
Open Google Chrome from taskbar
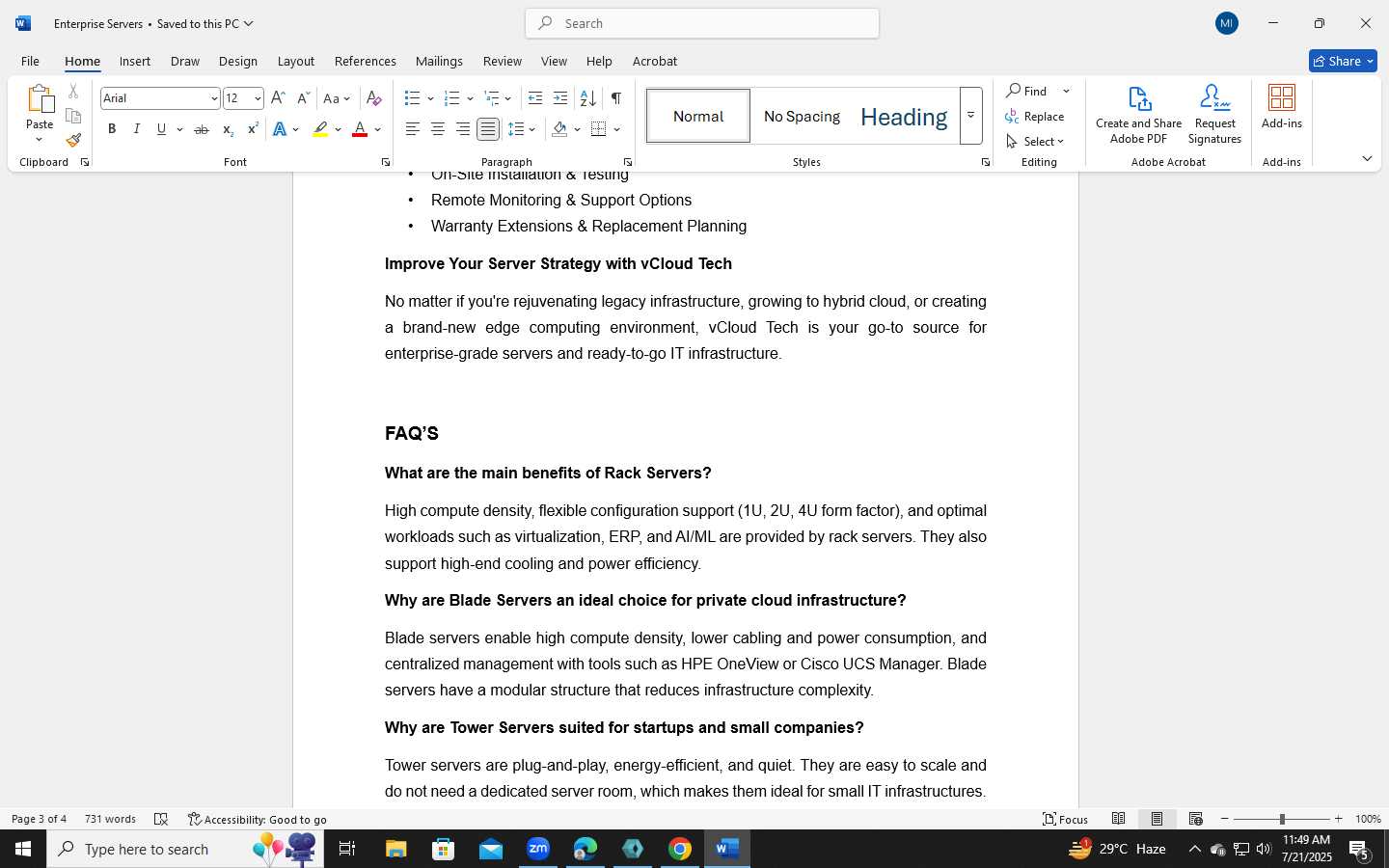point(680,849)
